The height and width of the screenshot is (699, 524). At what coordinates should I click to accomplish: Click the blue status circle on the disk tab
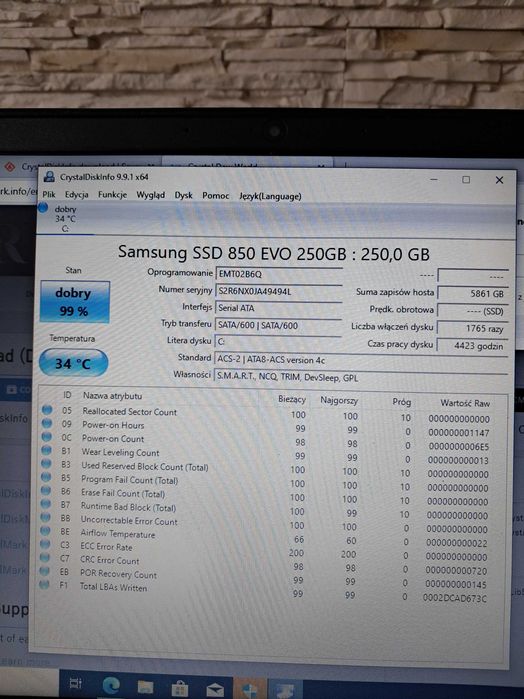click(43, 208)
